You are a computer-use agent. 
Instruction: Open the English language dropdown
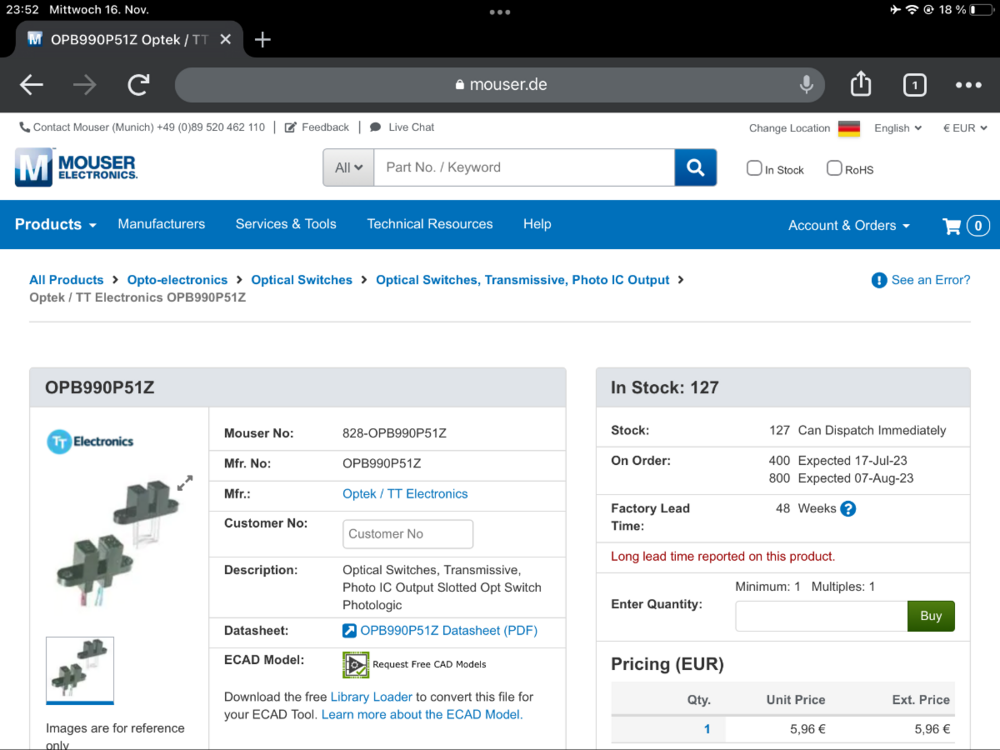click(898, 128)
